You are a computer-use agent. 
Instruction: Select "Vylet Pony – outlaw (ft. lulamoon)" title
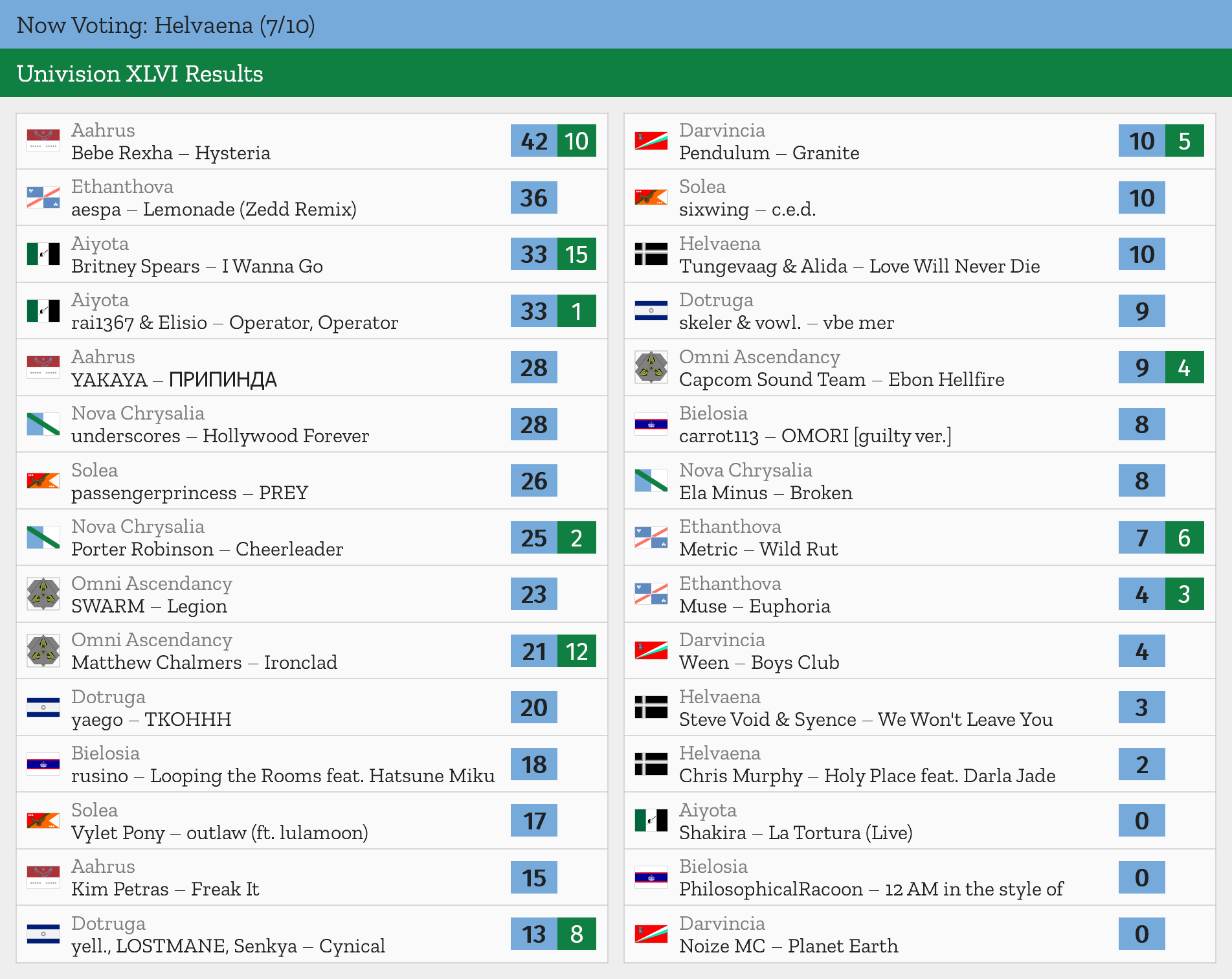coord(219,833)
